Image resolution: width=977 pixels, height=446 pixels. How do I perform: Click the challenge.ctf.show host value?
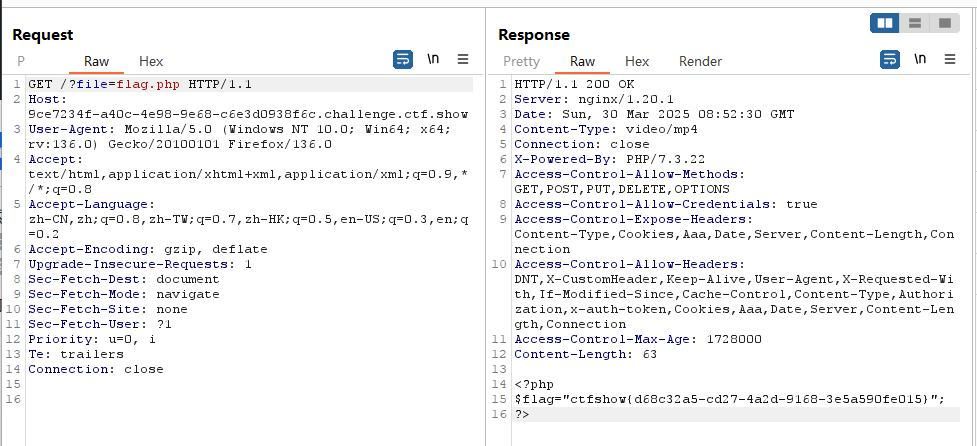click(249, 114)
